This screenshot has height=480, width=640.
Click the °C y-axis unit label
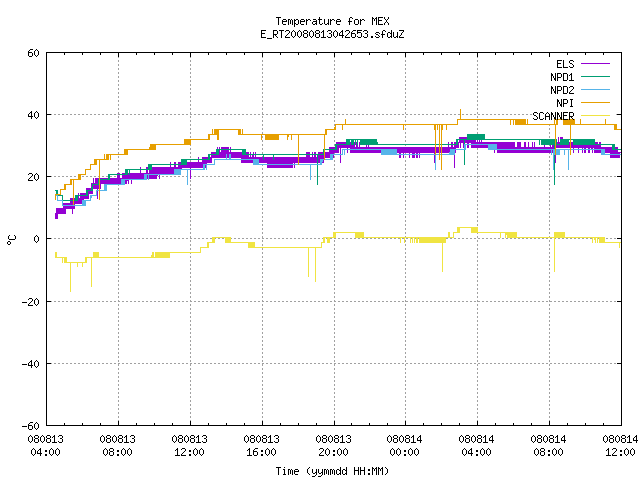[x=11, y=240]
